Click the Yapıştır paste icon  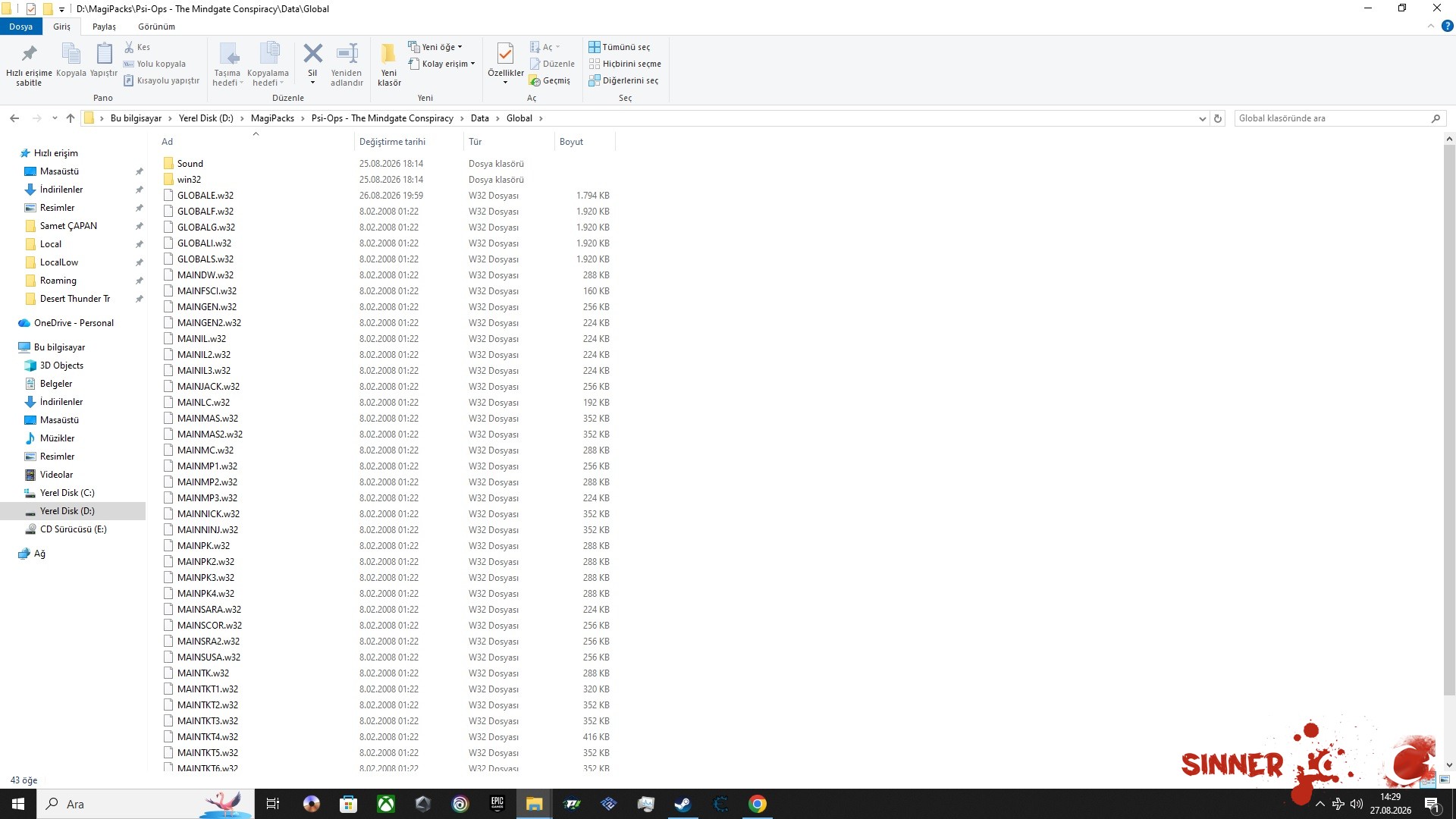click(x=104, y=55)
